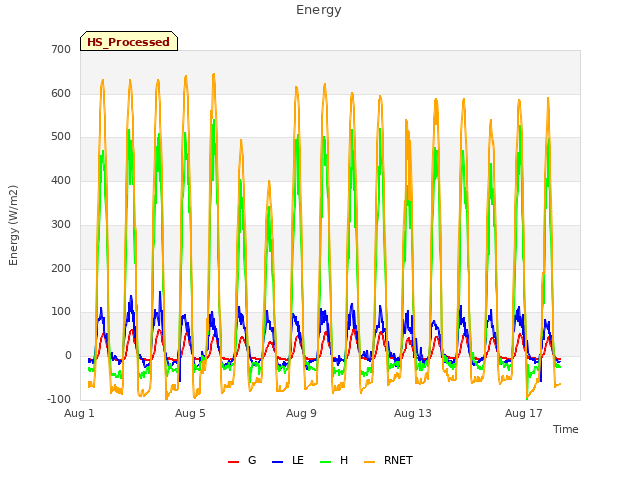Click the 700 y-axis tick value
This screenshot has height=480, width=640.
pyautogui.click(x=61, y=49)
